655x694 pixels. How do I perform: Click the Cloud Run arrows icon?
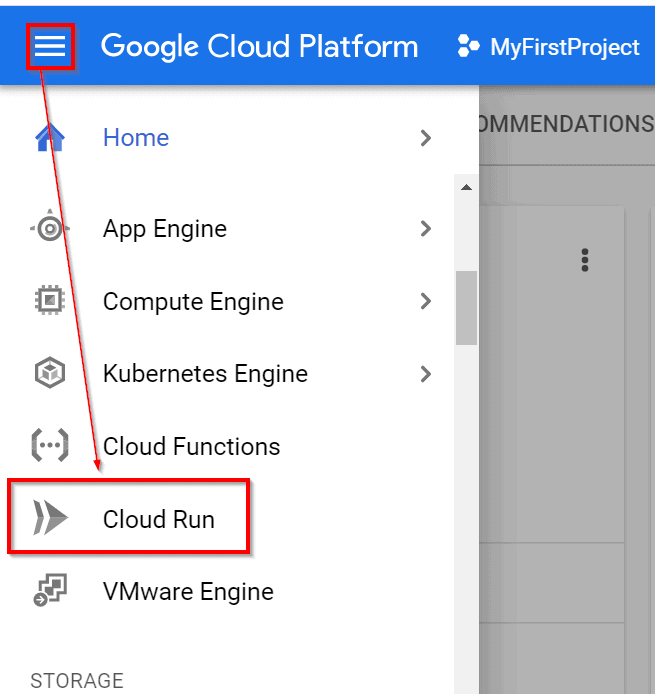pos(49,519)
